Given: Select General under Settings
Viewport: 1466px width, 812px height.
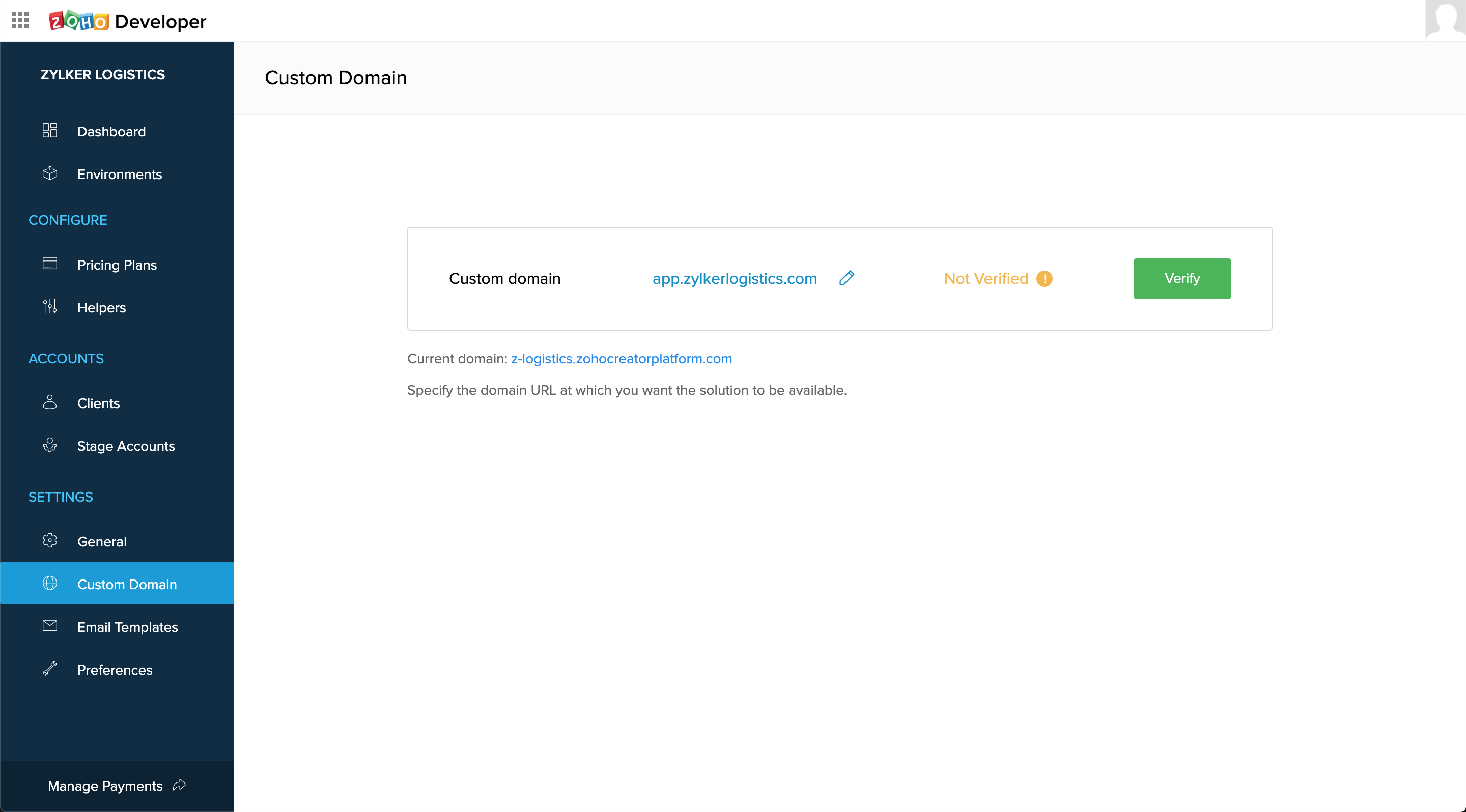Looking at the screenshot, I should point(102,541).
